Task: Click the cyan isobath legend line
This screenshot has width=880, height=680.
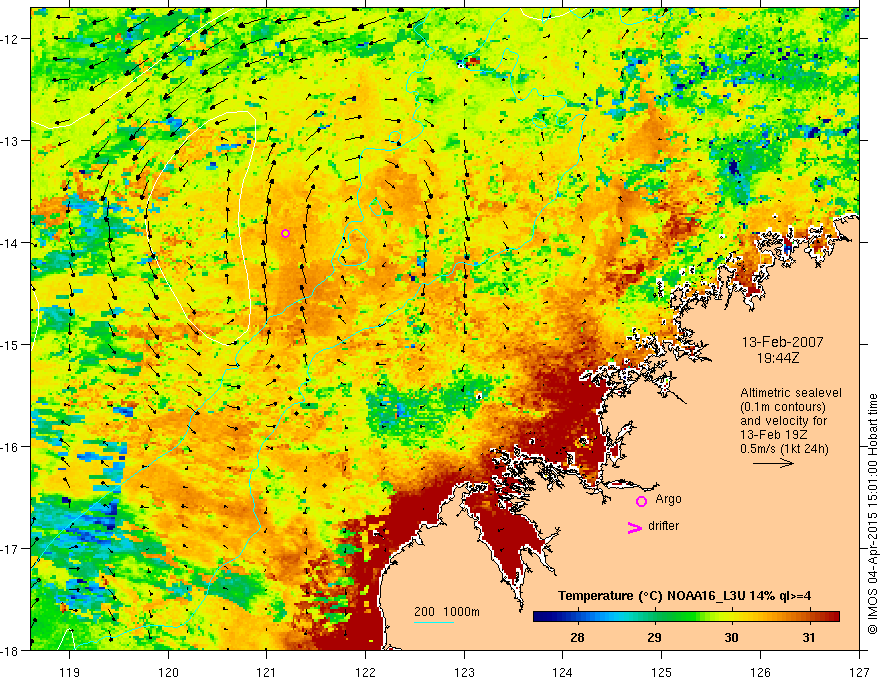Action: point(434,622)
